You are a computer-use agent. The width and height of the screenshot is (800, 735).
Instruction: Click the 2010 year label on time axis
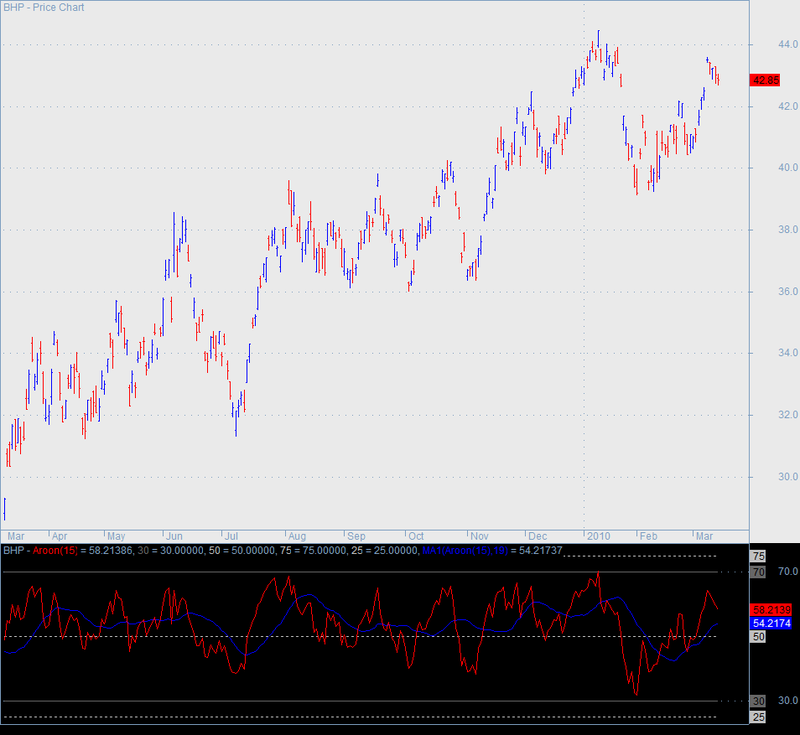coord(598,537)
